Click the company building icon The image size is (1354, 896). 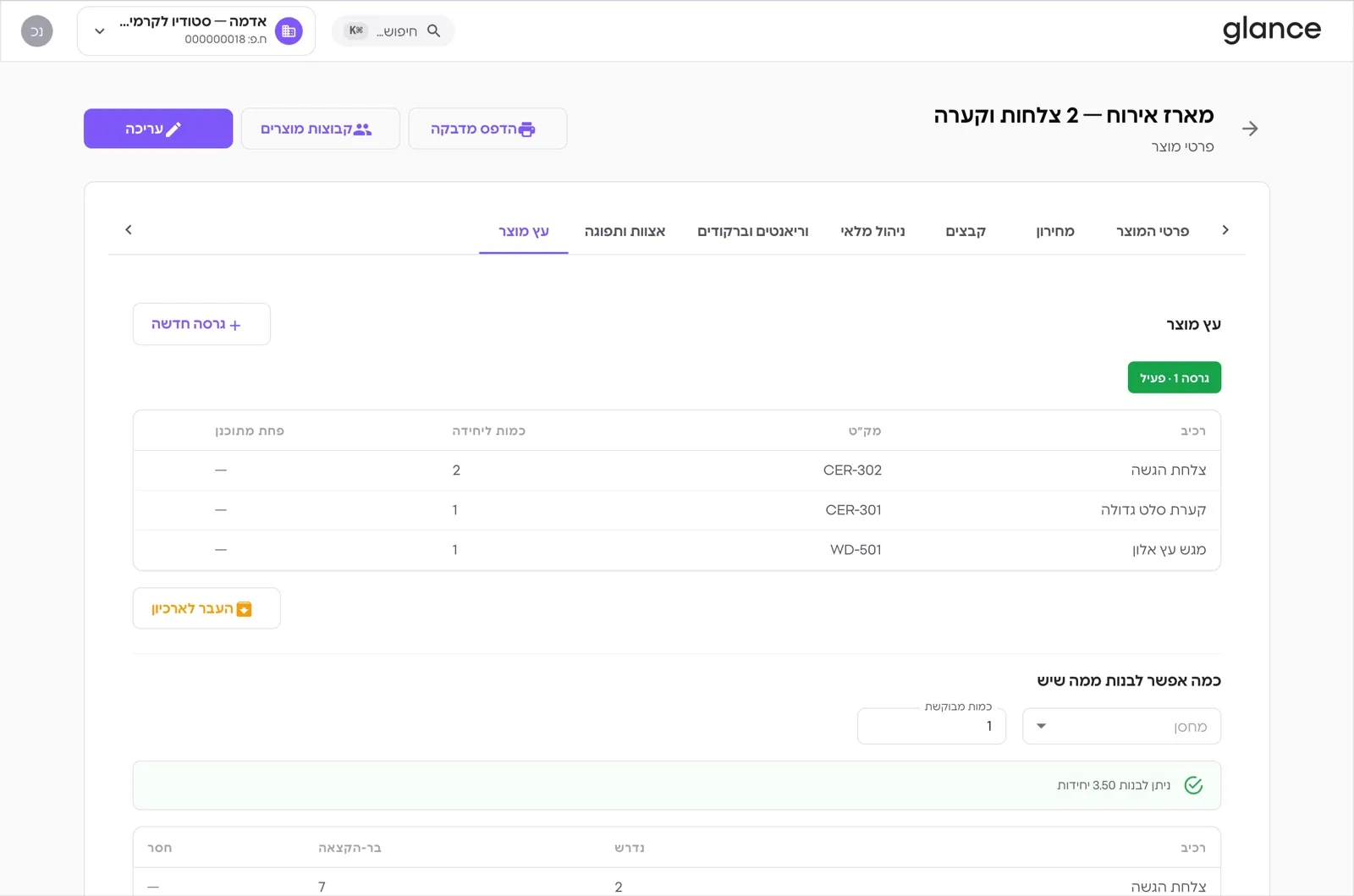click(x=289, y=31)
